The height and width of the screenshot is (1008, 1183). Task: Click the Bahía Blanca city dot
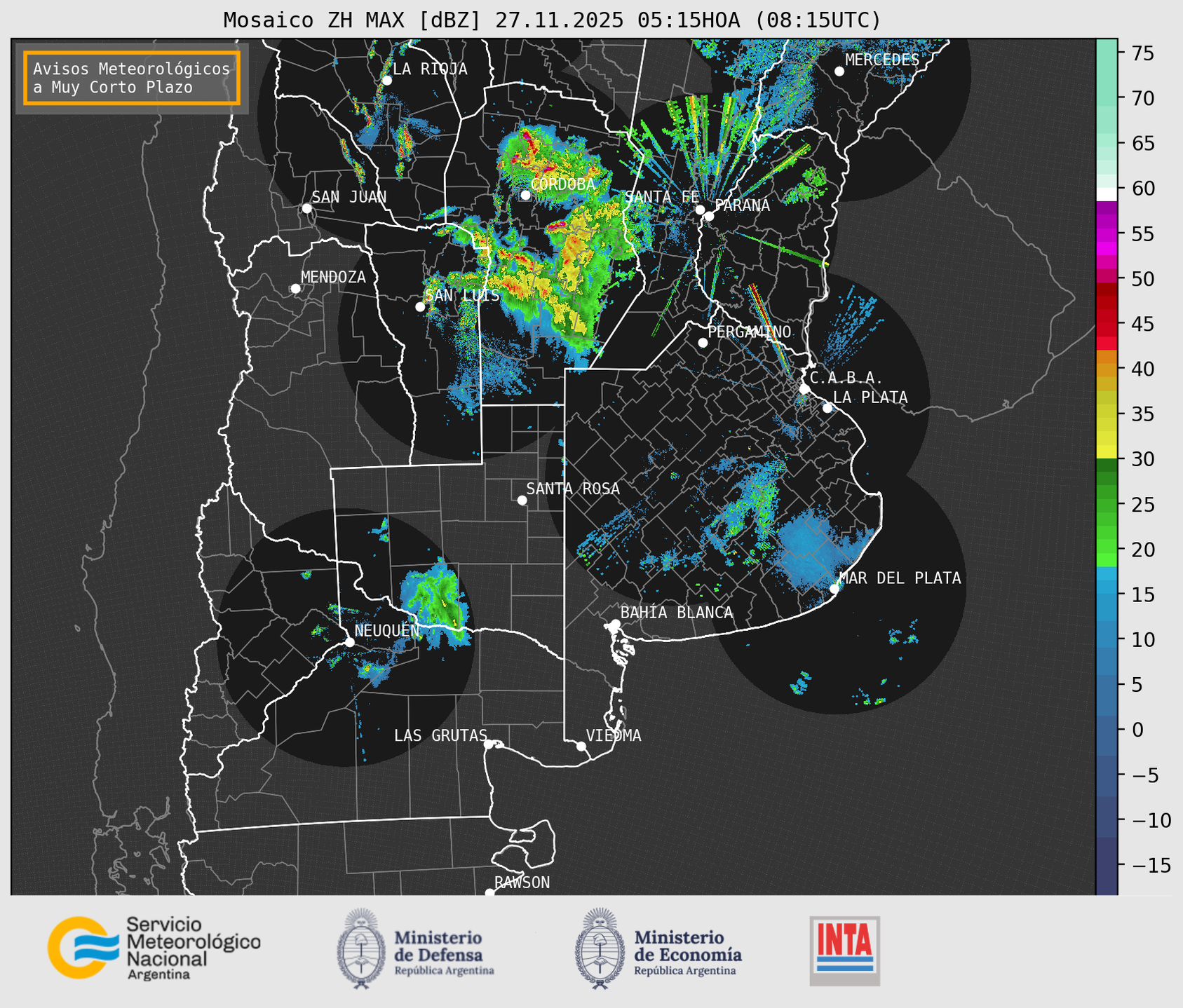pos(615,624)
